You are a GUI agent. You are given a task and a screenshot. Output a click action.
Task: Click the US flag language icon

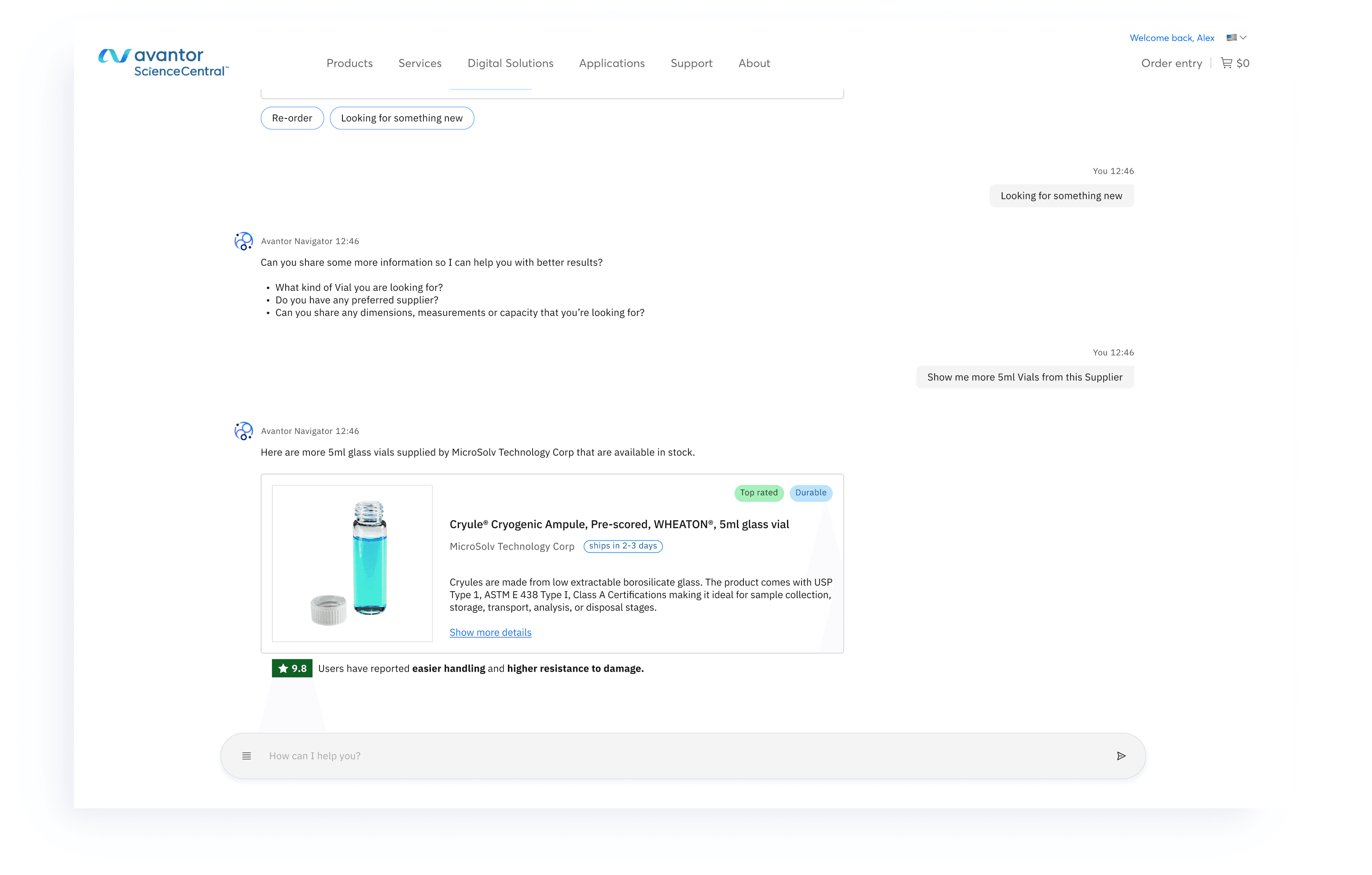click(x=1231, y=37)
